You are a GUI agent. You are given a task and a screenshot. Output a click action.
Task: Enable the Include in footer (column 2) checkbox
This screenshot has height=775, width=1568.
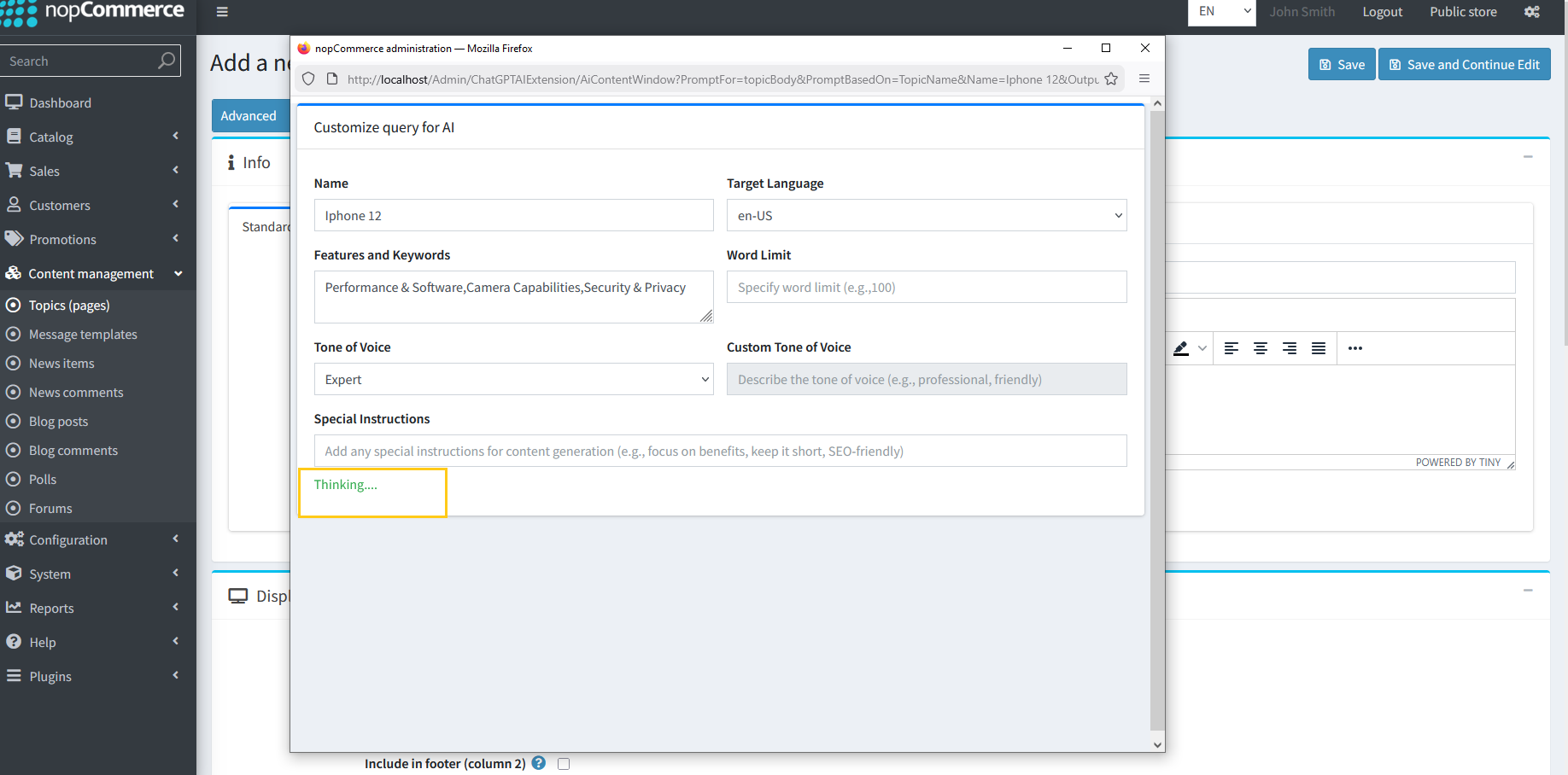pyautogui.click(x=564, y=763)
